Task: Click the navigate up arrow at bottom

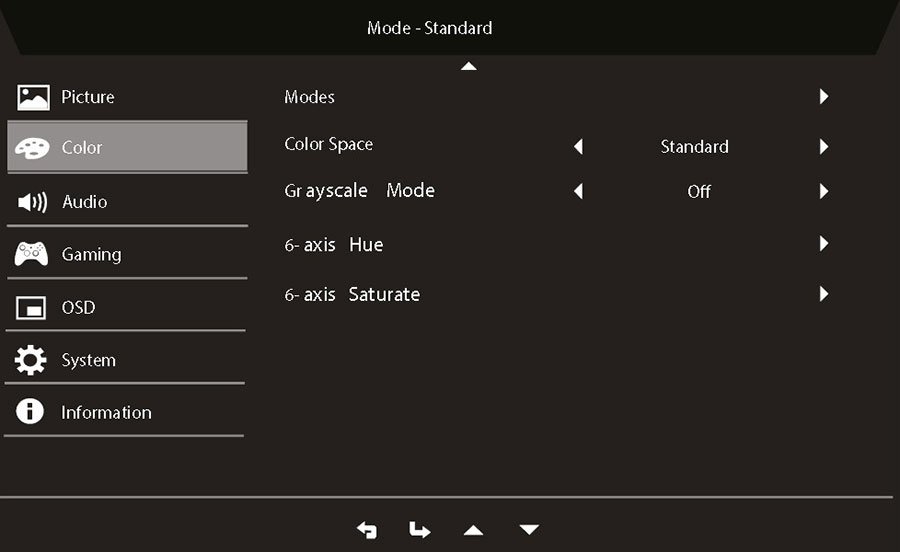Action: (x=473, y=530)
